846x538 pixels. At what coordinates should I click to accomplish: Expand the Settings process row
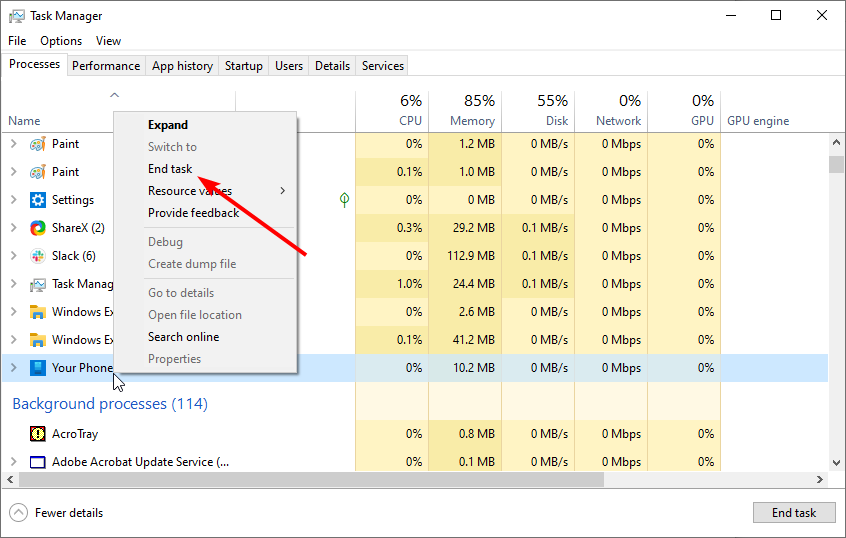(x=14, y=200)
